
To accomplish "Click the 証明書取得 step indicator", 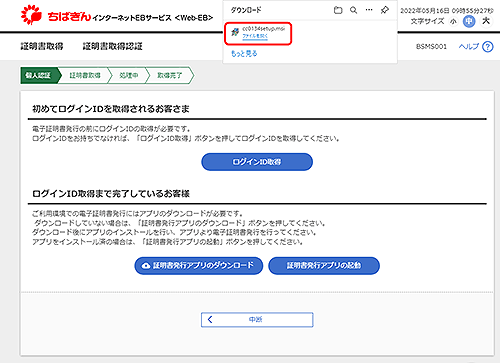I will click(x=85, y=75).
